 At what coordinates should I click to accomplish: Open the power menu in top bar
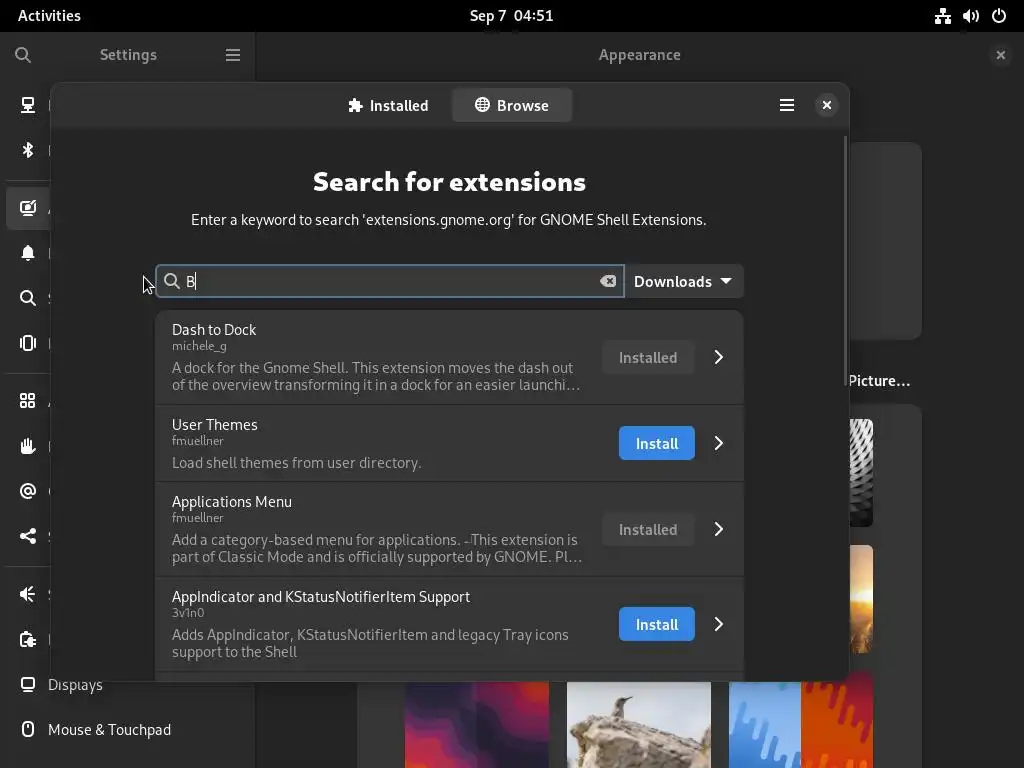click(x=999, y=16)
